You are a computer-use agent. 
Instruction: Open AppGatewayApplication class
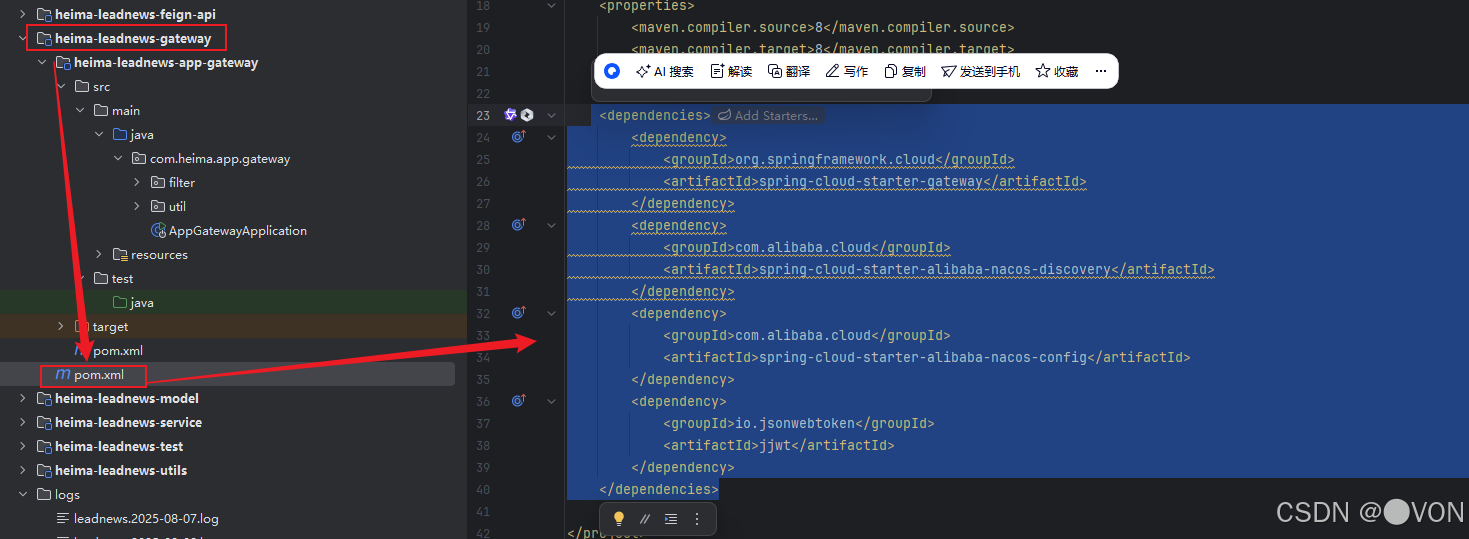click(x=238, y=231)
